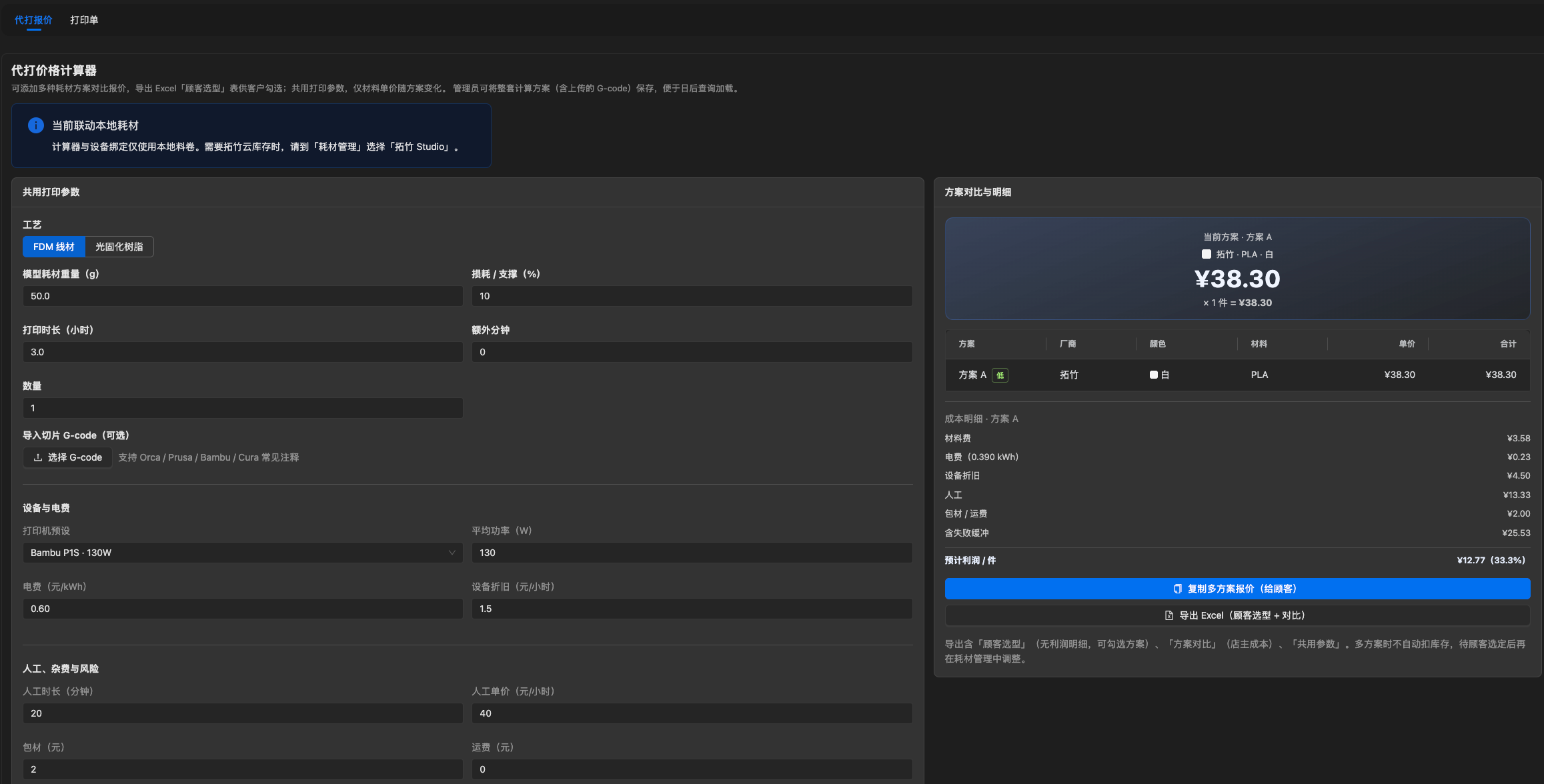Screen dimensions: 1544x784
Task: Focus the 设备折旧（元/小时）field
Action: (x=692, y=609)
